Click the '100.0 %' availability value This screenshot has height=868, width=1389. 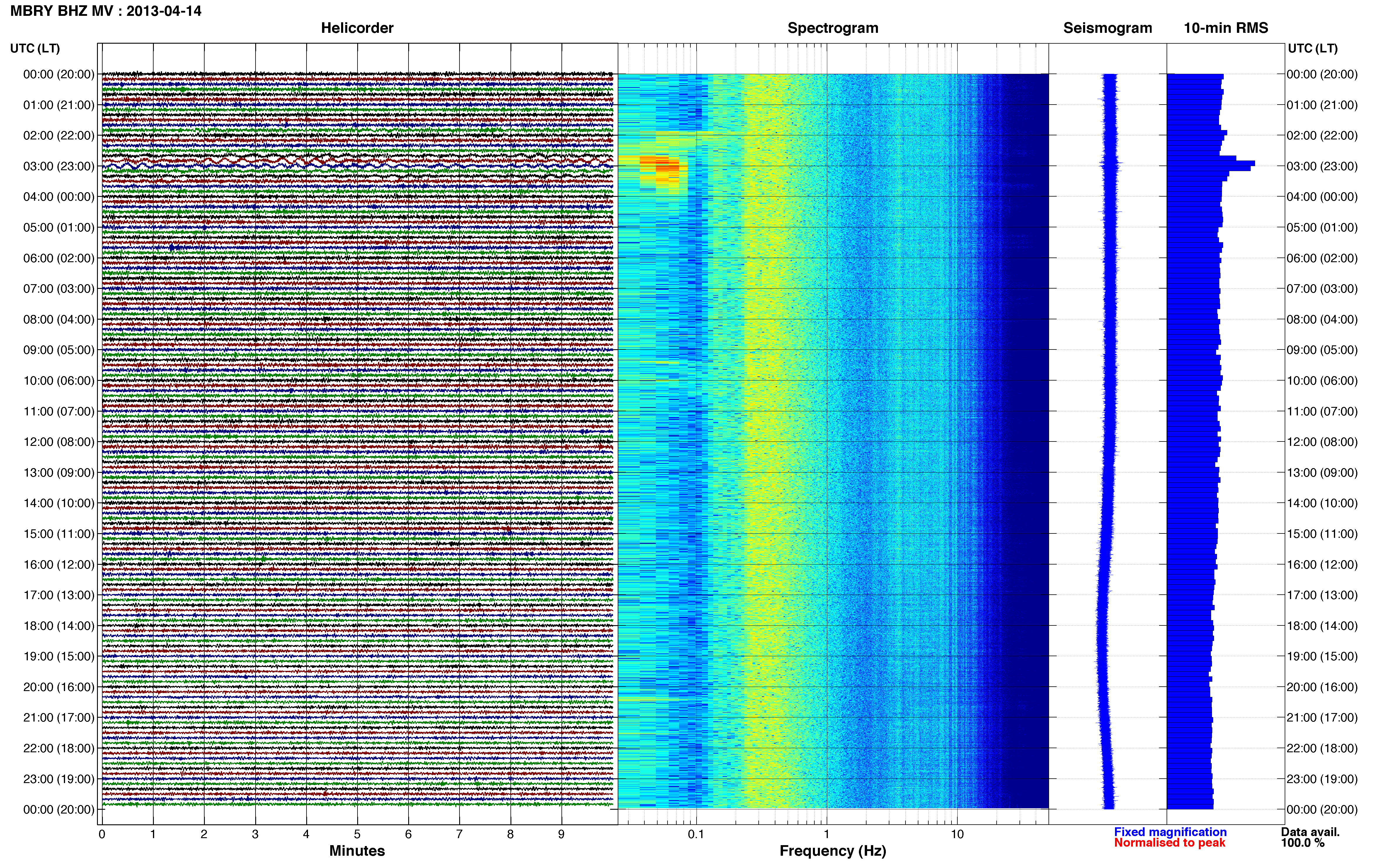click(1302, 843)
